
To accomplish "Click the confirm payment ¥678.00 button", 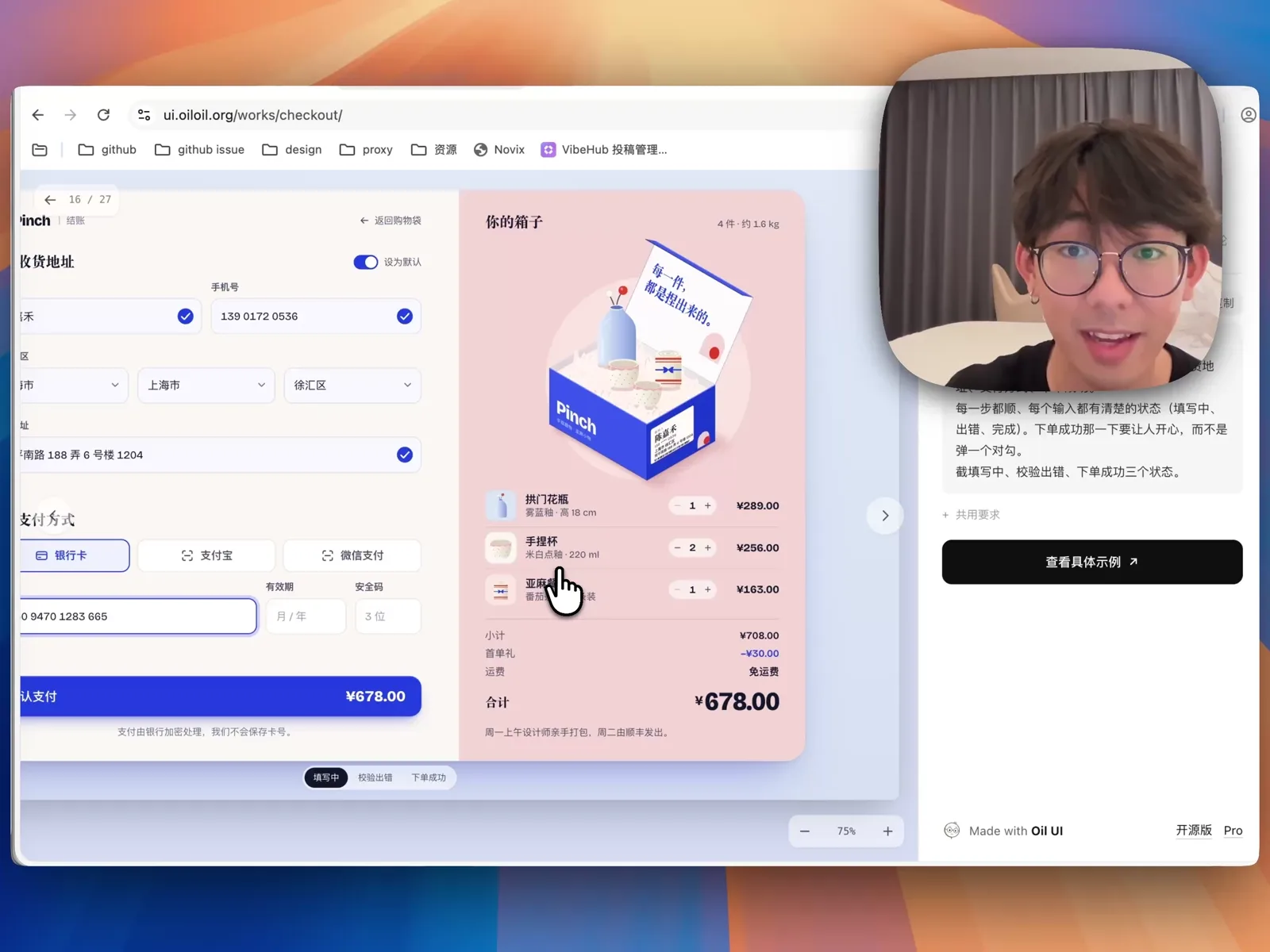I will [x=221, y=696].
